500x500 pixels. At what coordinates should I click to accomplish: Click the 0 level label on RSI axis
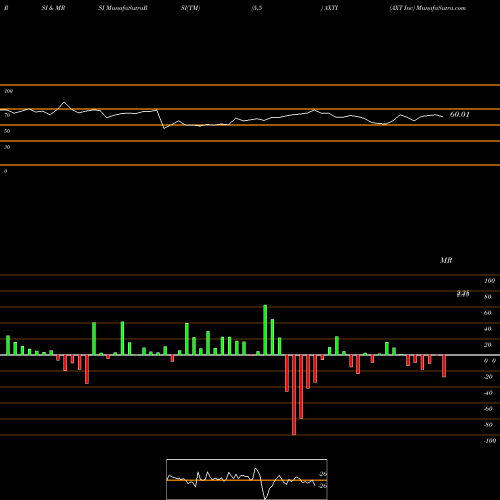tap(5, 171)
